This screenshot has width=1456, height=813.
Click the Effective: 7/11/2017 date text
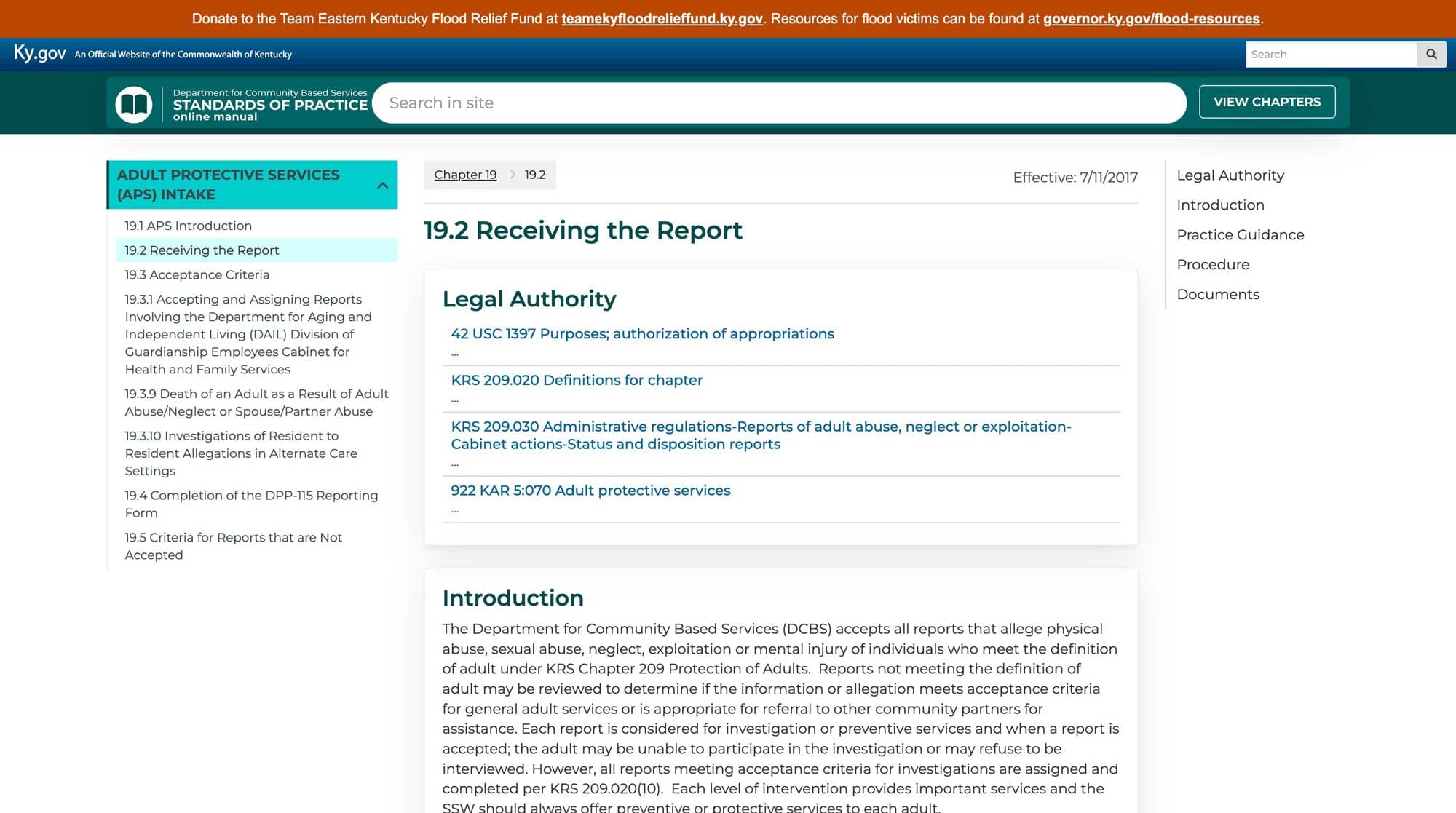click(1075, 178)
